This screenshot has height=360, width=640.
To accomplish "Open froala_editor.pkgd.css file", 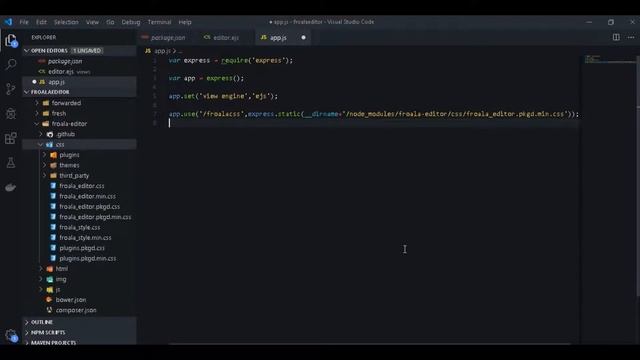I will point(89,207).
